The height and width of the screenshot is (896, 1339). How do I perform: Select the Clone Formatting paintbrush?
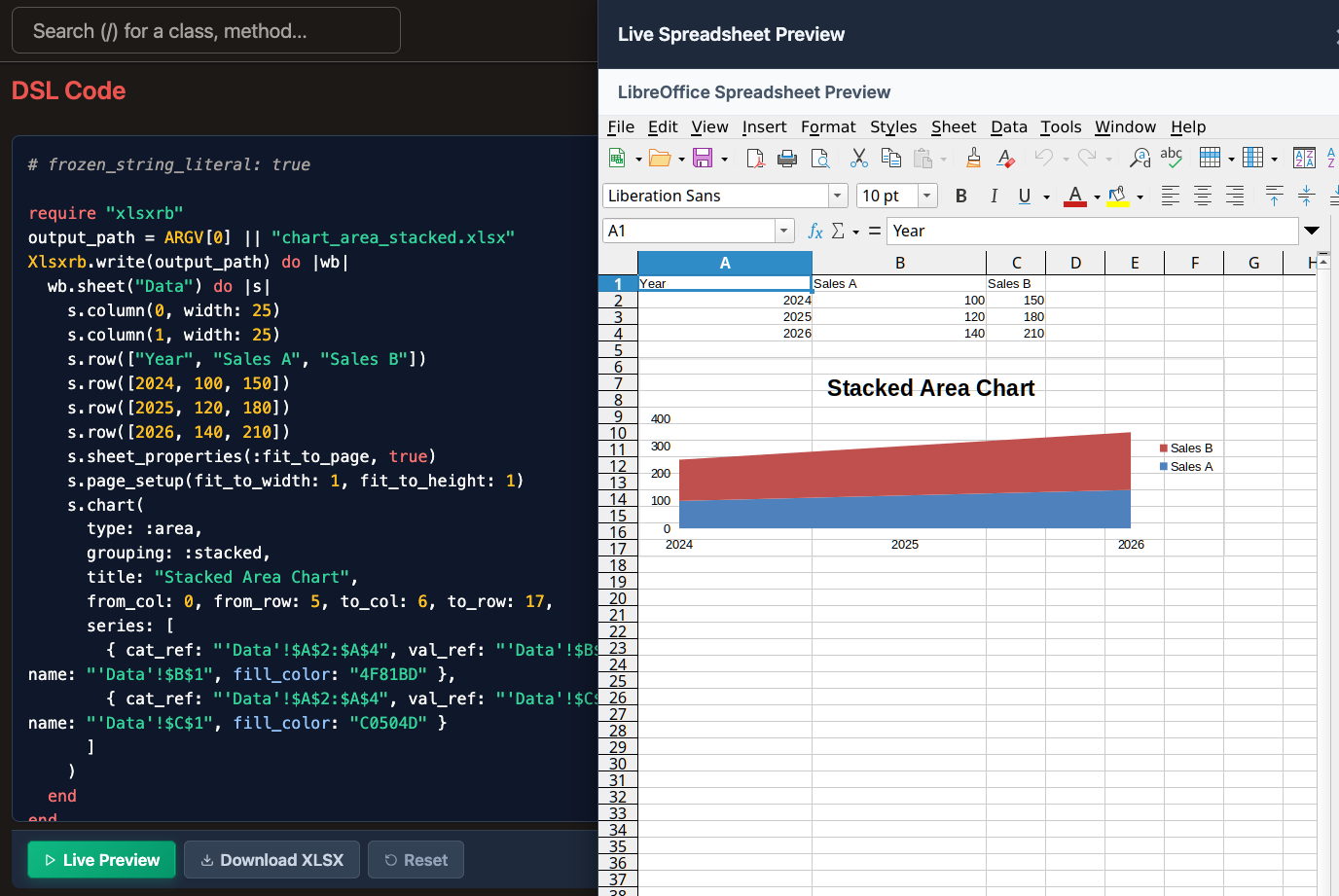973,158
